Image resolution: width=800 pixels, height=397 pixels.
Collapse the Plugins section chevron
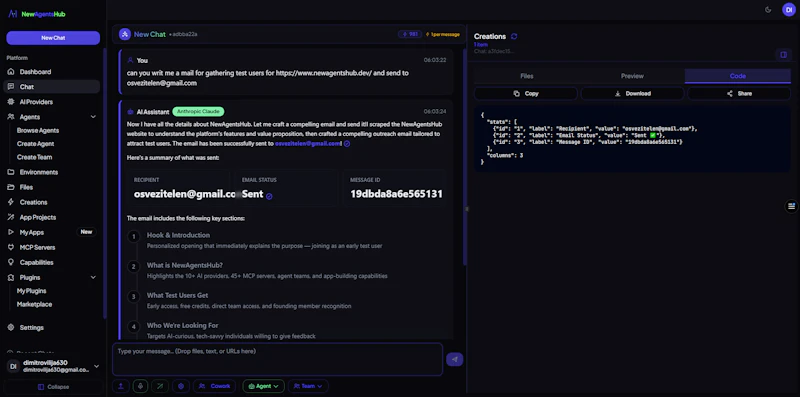93,278
